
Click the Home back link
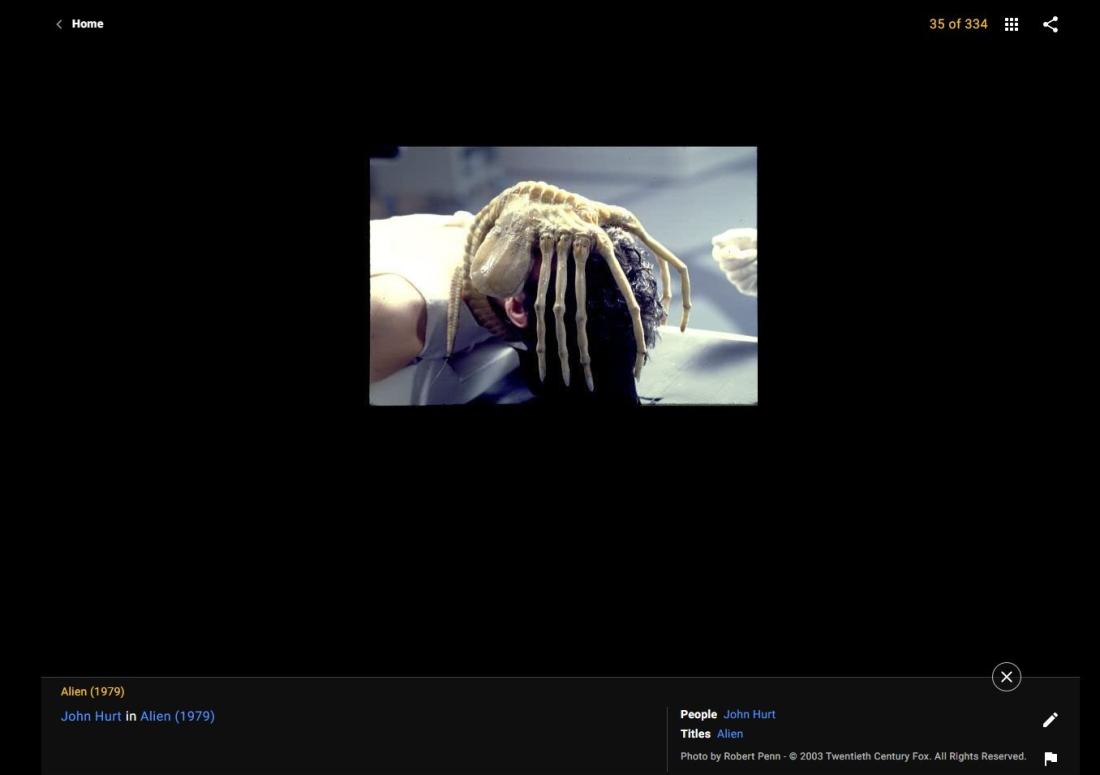point(87,24)
